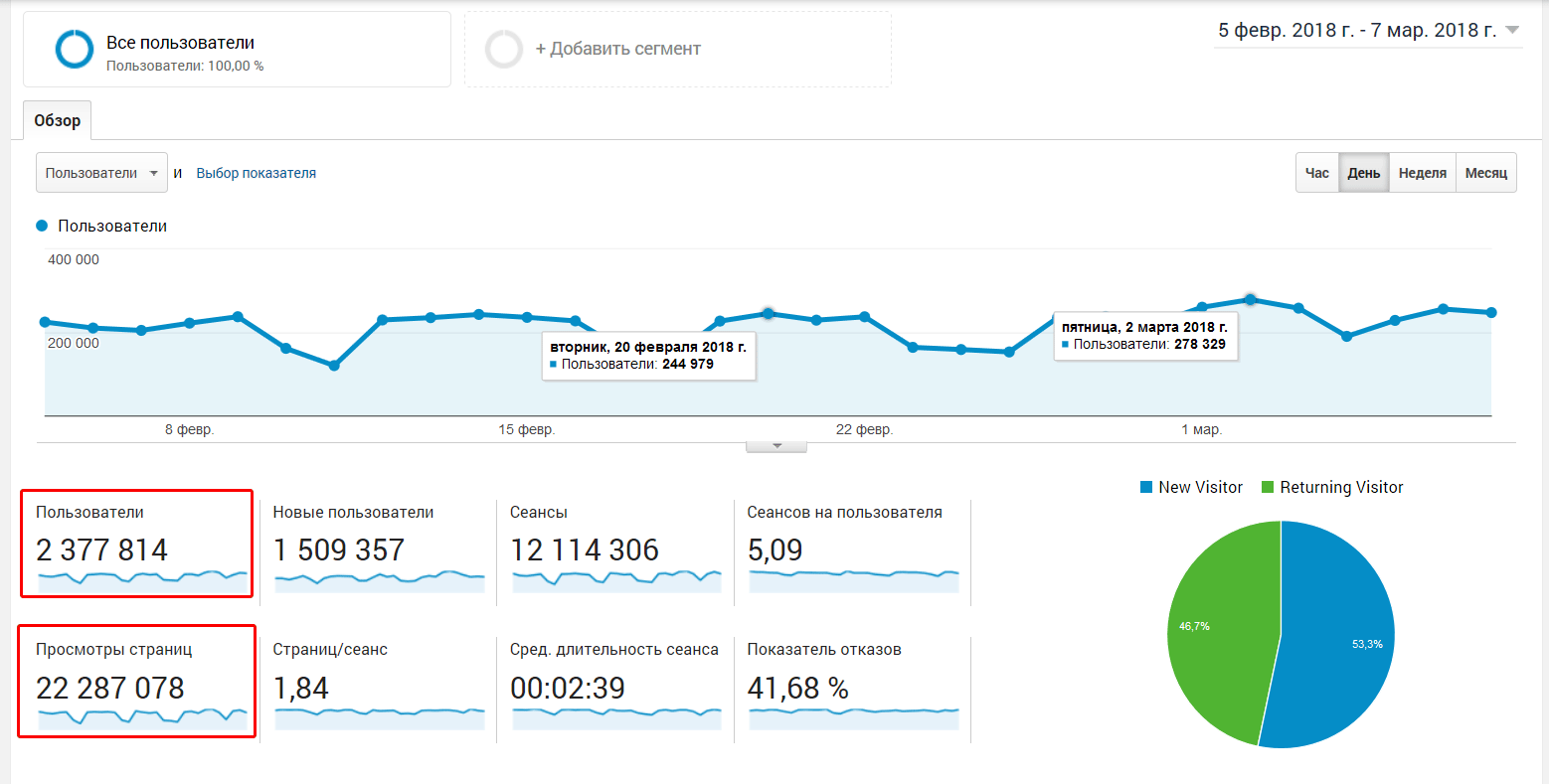Viewport: 1549px width, 784px height.
Task: Open the Пользователи metric dropdown
Action: (x=101, y=172)
